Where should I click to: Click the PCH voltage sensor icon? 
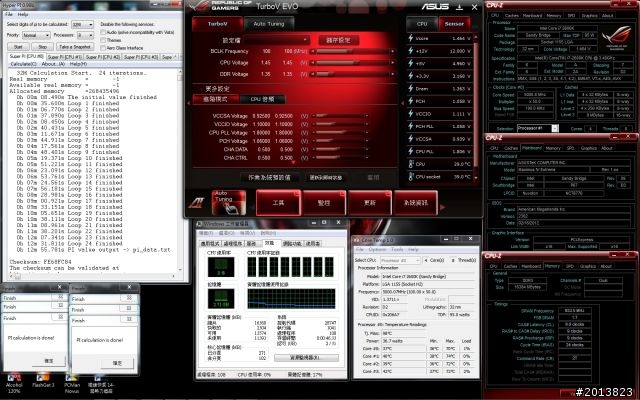pyautogui.click(x=411, y=101)
